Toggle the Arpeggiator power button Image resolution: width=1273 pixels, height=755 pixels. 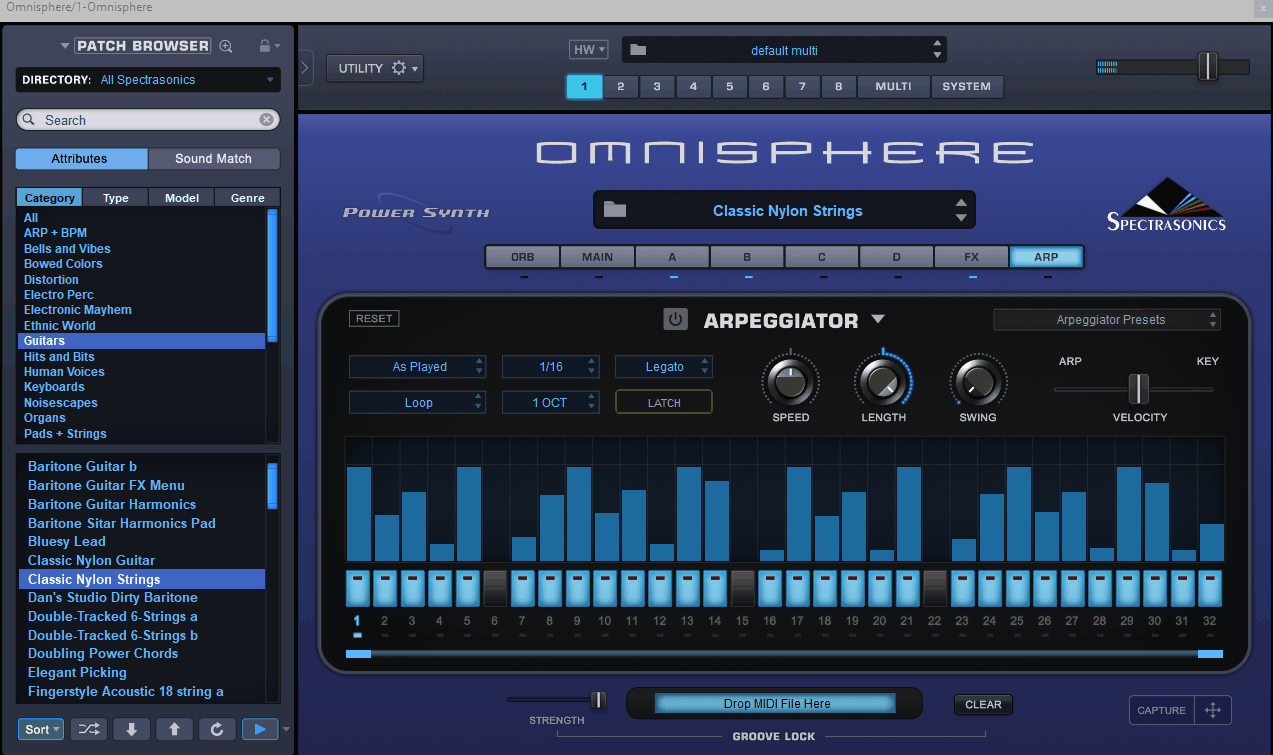[675, 320]
